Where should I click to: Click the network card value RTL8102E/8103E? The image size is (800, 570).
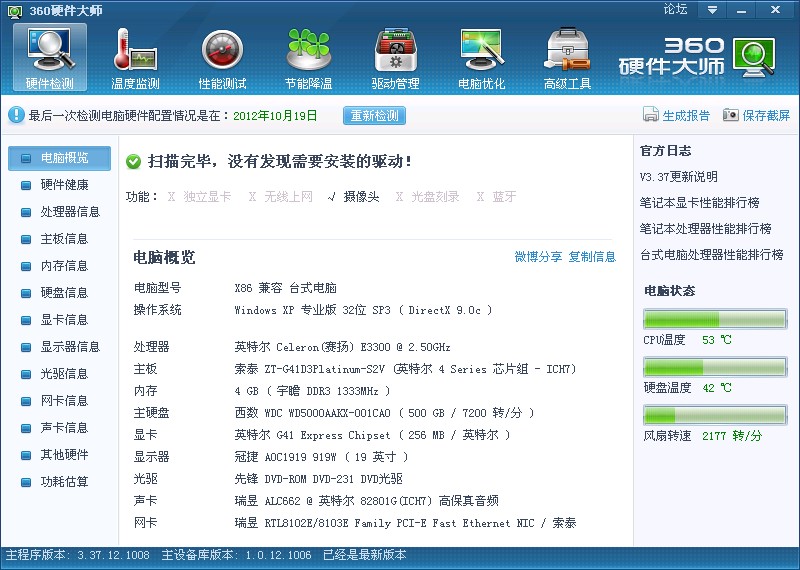click(406, 523)
